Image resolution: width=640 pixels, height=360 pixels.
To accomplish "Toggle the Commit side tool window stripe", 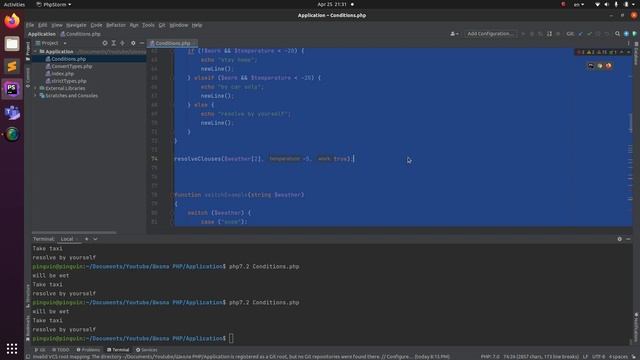I will coord(28,77).
